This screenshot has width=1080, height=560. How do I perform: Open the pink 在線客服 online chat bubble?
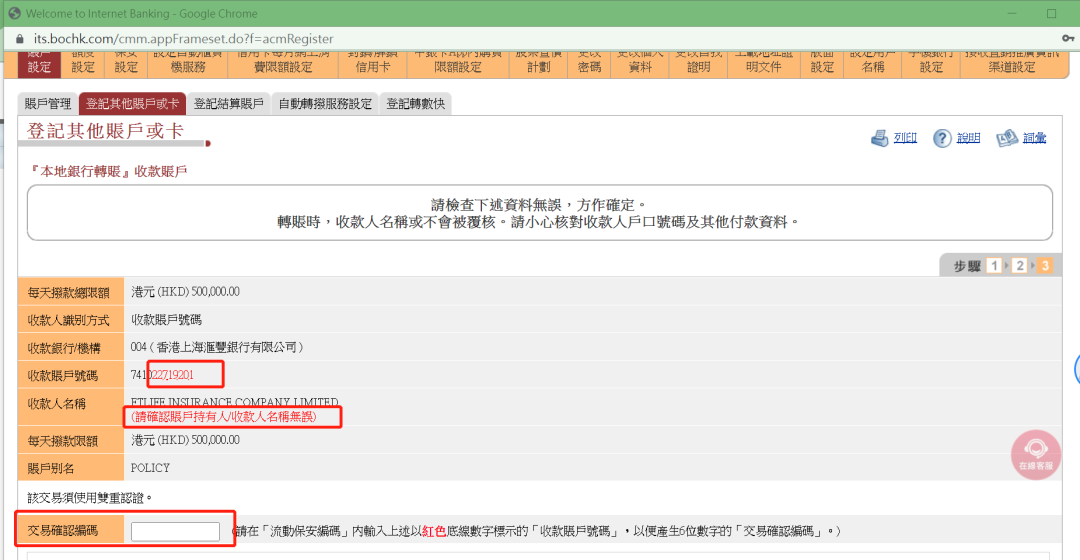1036,455
